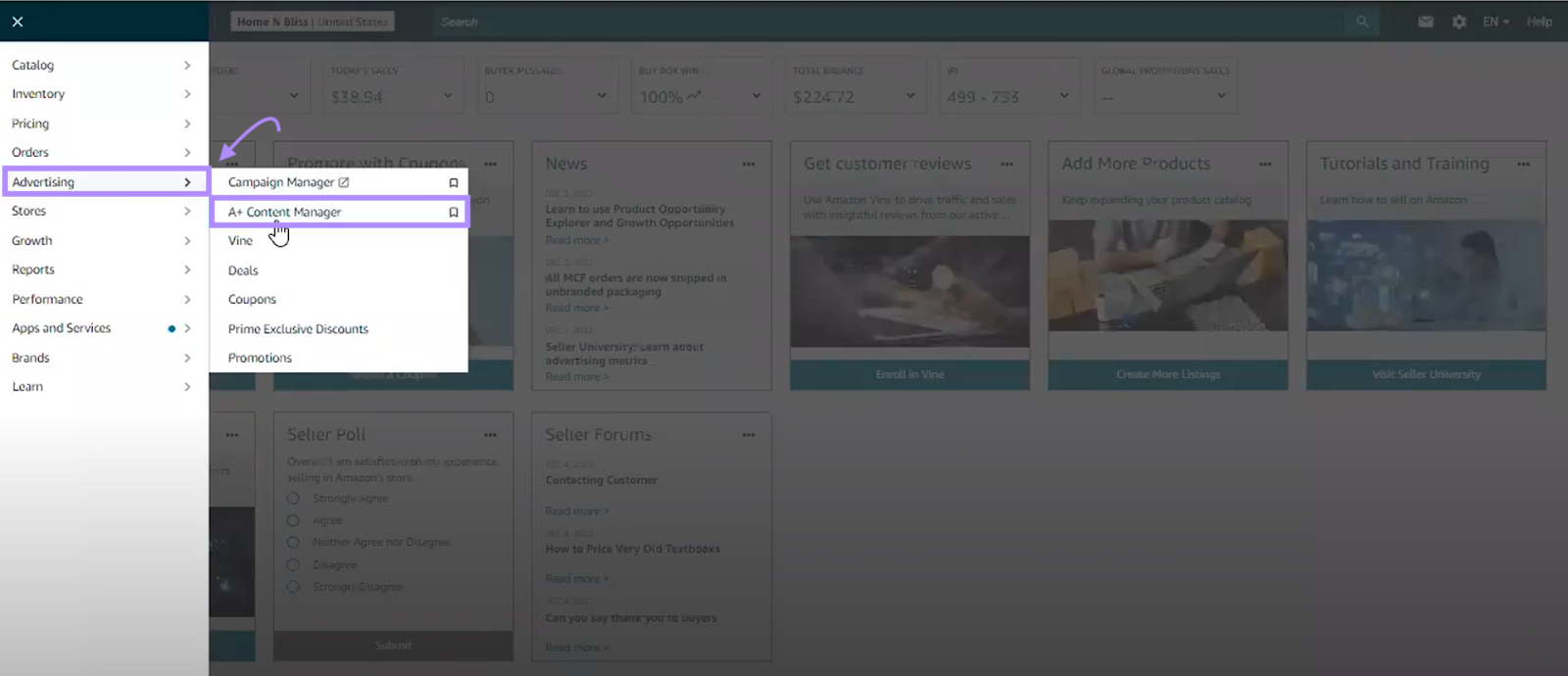The height and width of the screenshot is (676, 1568).
Task: Select A+ Content Manager from submenu
Action: [285, 213]
